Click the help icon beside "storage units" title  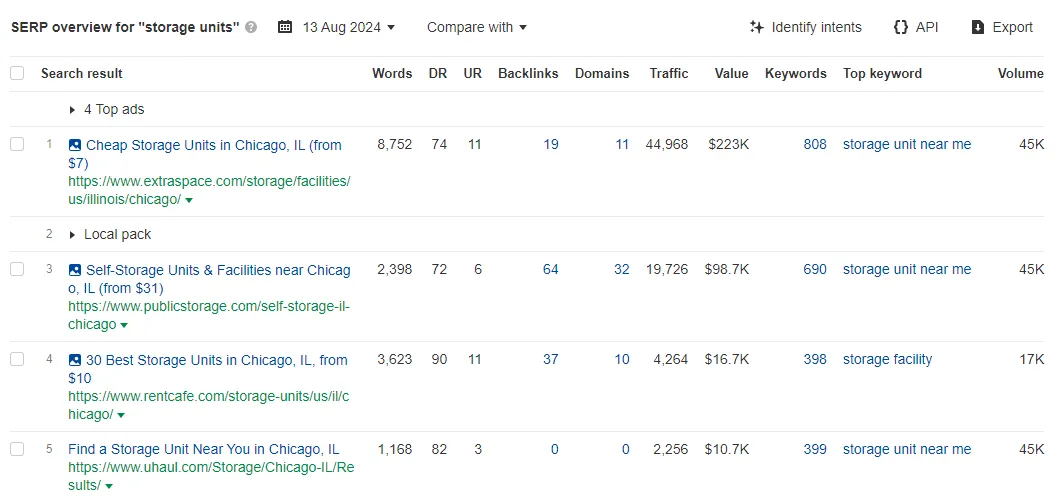click(x=251, y=28)
